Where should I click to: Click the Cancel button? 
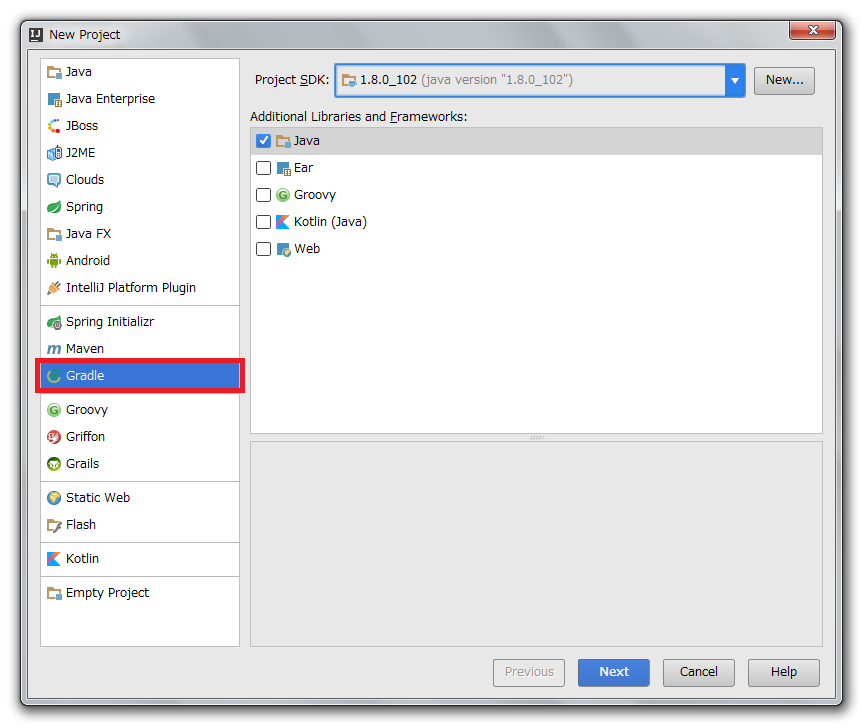pos(698,672)
